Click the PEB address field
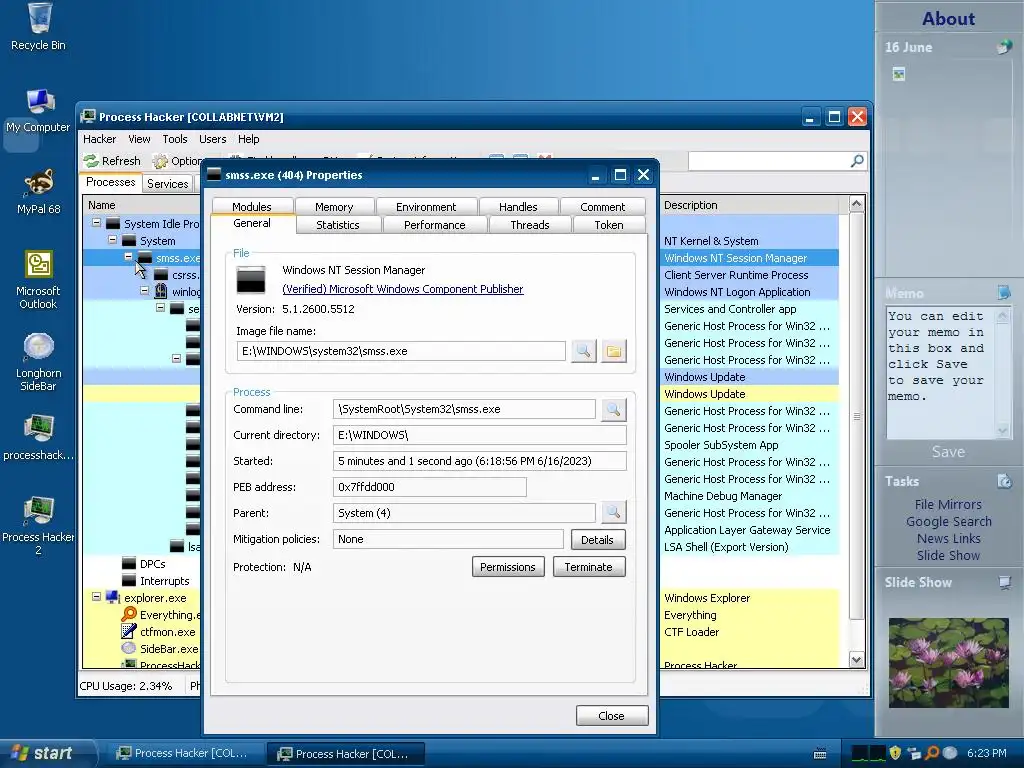 pos(429,487)
